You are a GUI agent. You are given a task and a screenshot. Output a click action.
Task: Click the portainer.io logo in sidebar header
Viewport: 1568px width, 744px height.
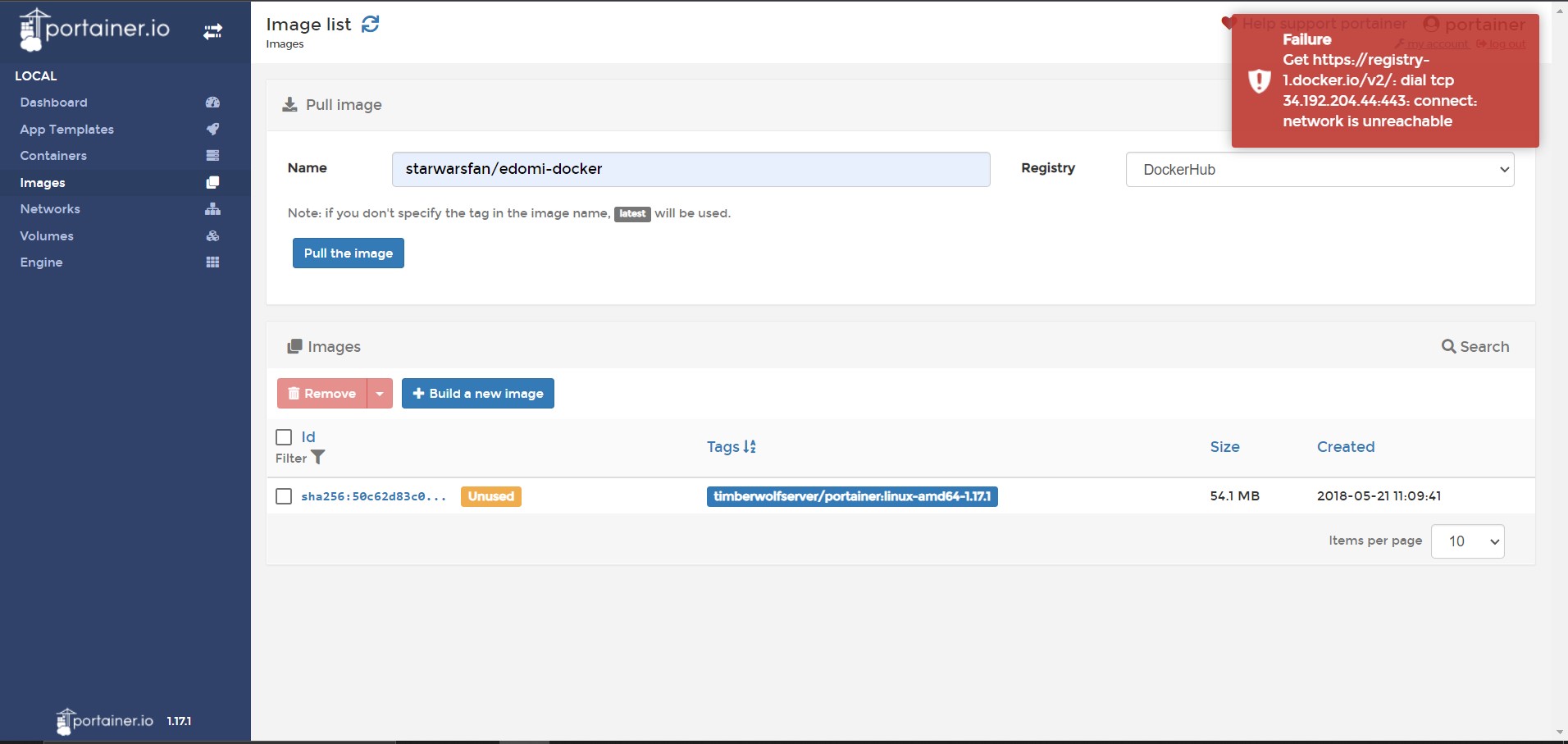click(94, 29)
